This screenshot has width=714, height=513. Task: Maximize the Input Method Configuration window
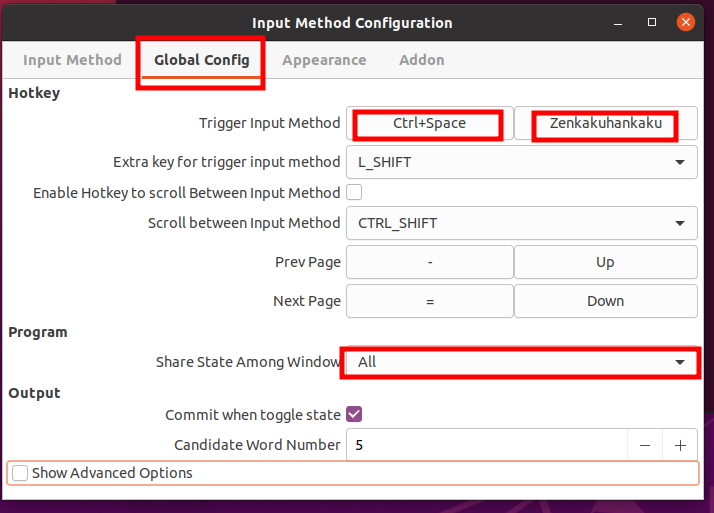click(652, 22)
